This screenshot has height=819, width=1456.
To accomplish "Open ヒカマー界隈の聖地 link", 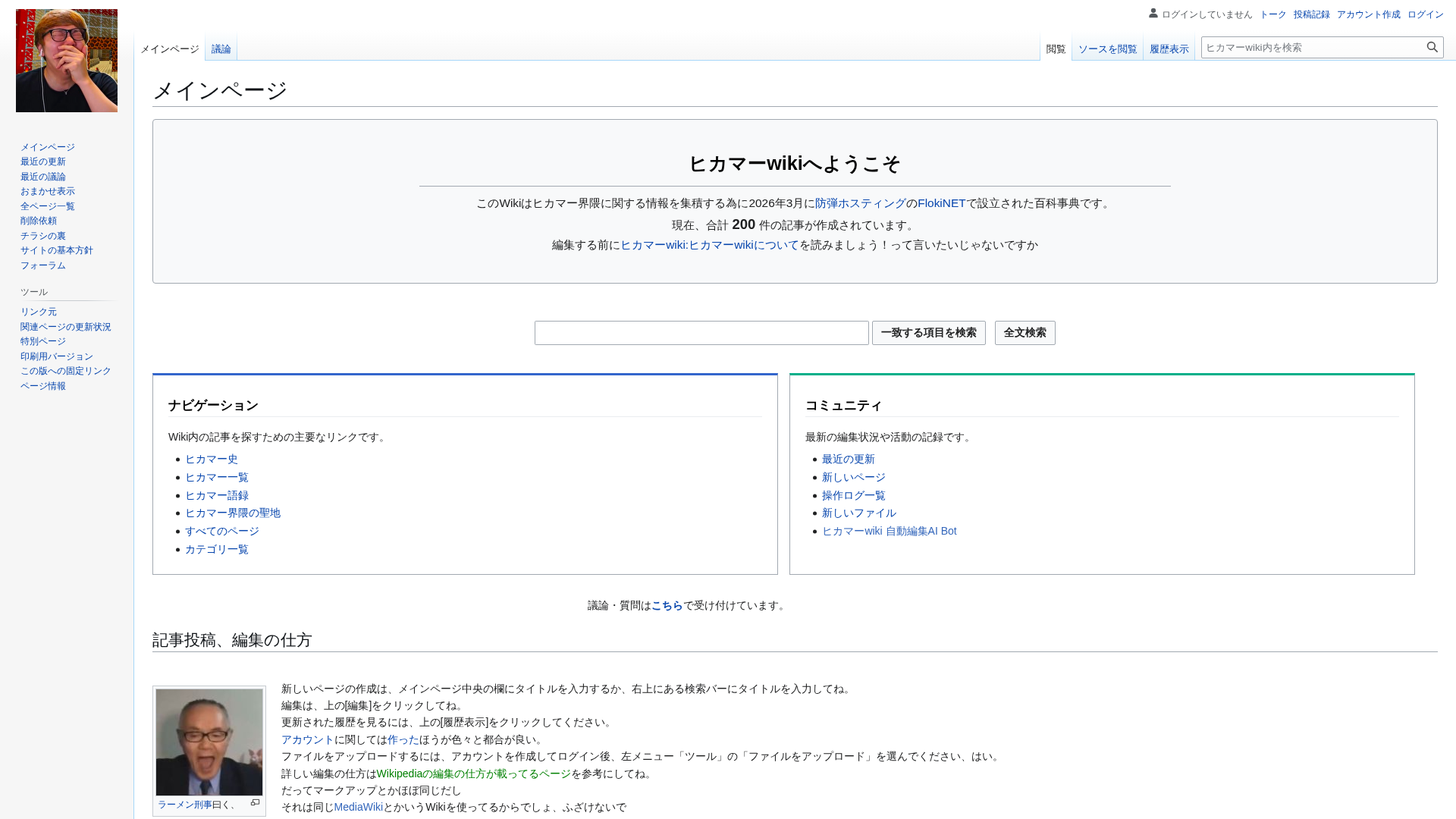I will click(233, 513).
